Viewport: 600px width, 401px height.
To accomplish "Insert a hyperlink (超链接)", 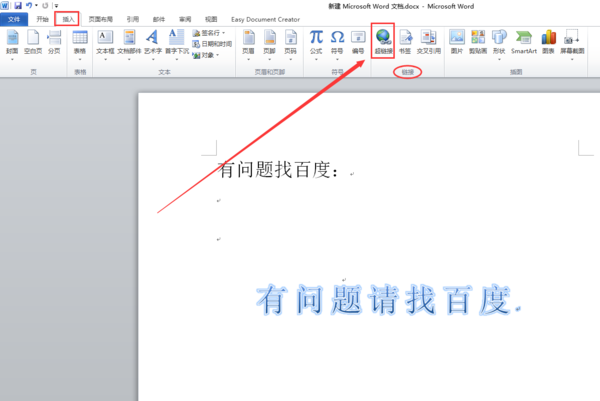I will click(x=383, y=42).
